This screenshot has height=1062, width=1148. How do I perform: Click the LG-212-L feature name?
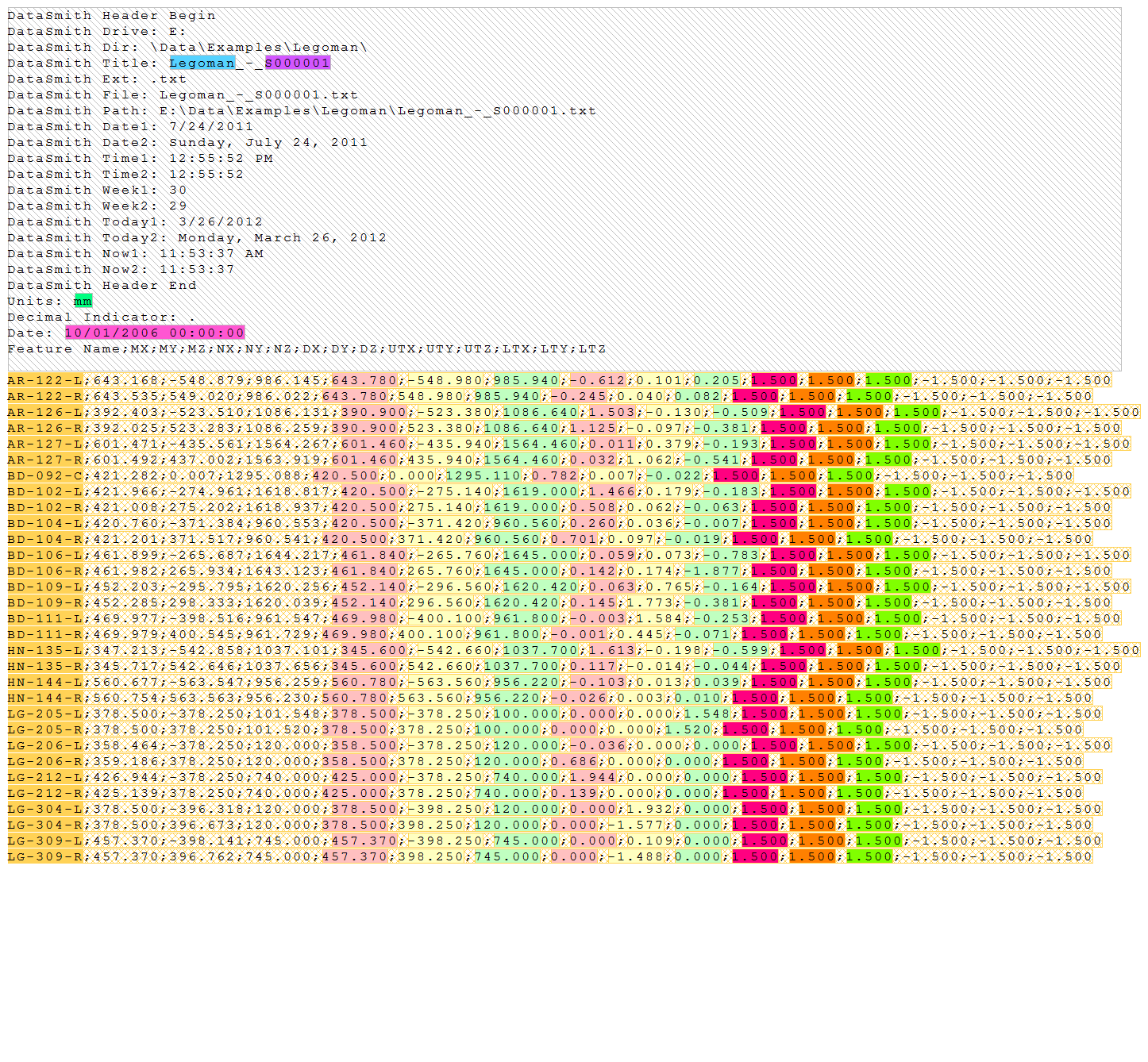(45, 777)
